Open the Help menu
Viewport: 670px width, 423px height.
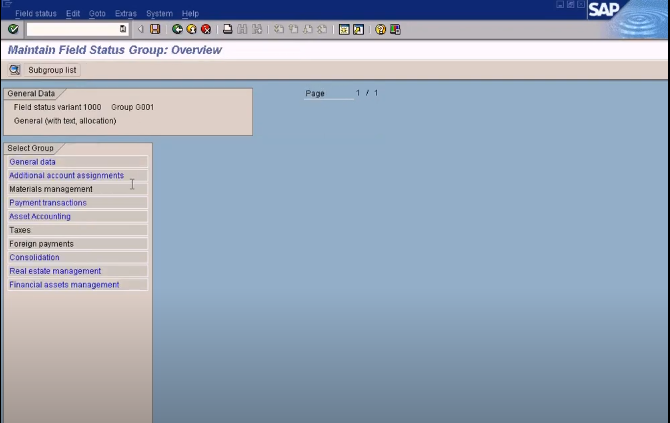point(190,13)
